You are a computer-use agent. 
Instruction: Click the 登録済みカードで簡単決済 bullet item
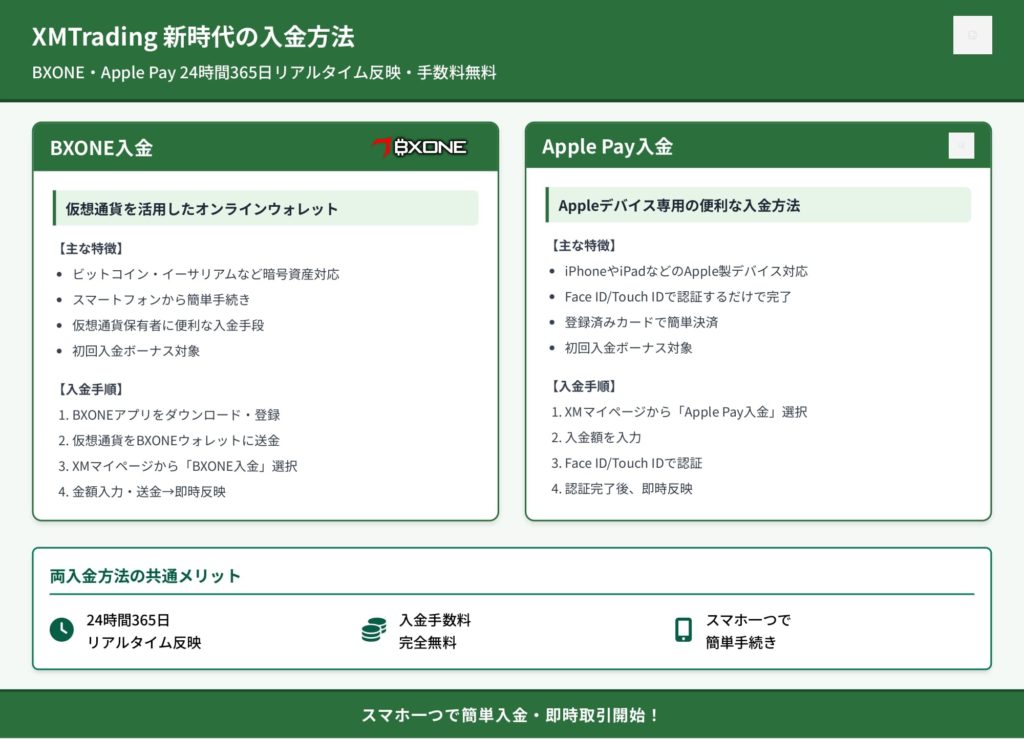[x=641, y=322]
